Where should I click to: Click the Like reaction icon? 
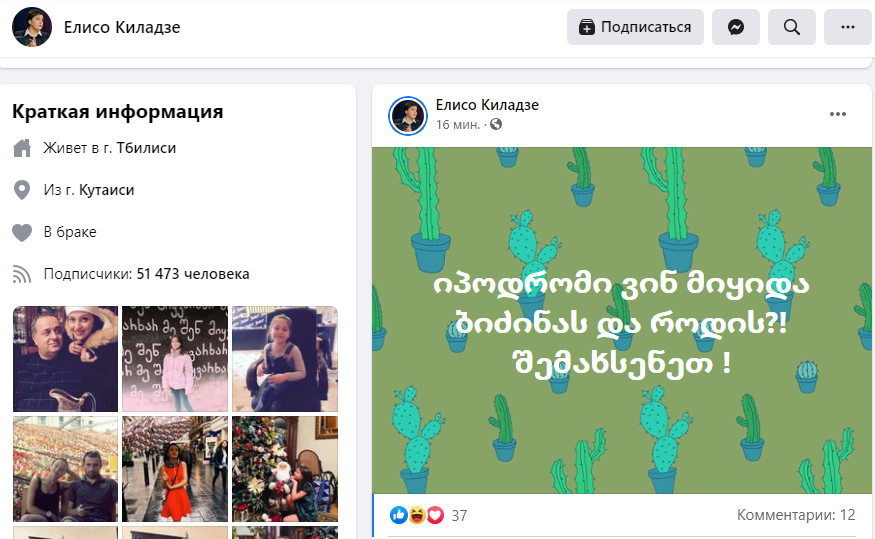398,515
